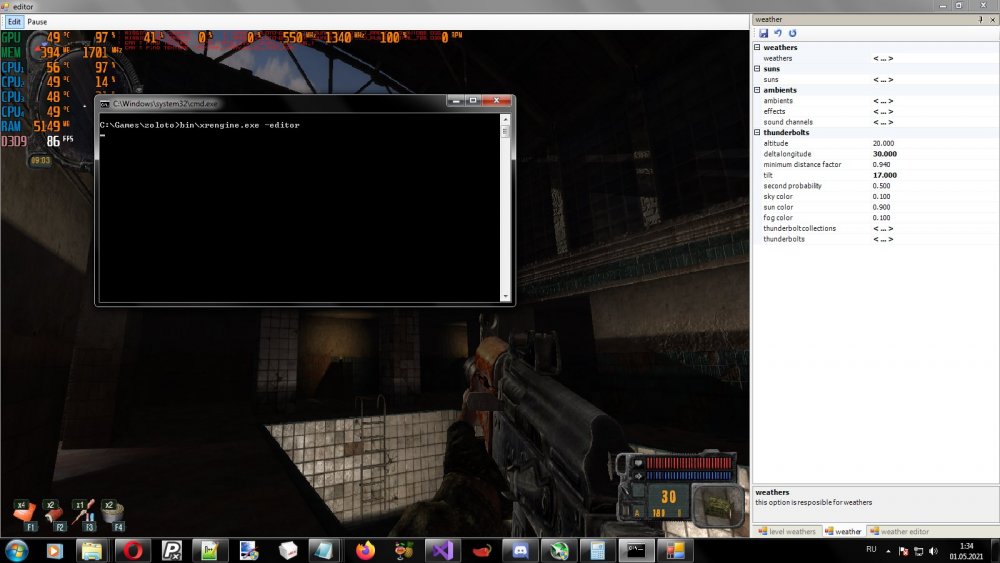This screenshot has height=563, width=1000.
Task: Pin the weather panel with the pushpin
Action: click(980, 20)
